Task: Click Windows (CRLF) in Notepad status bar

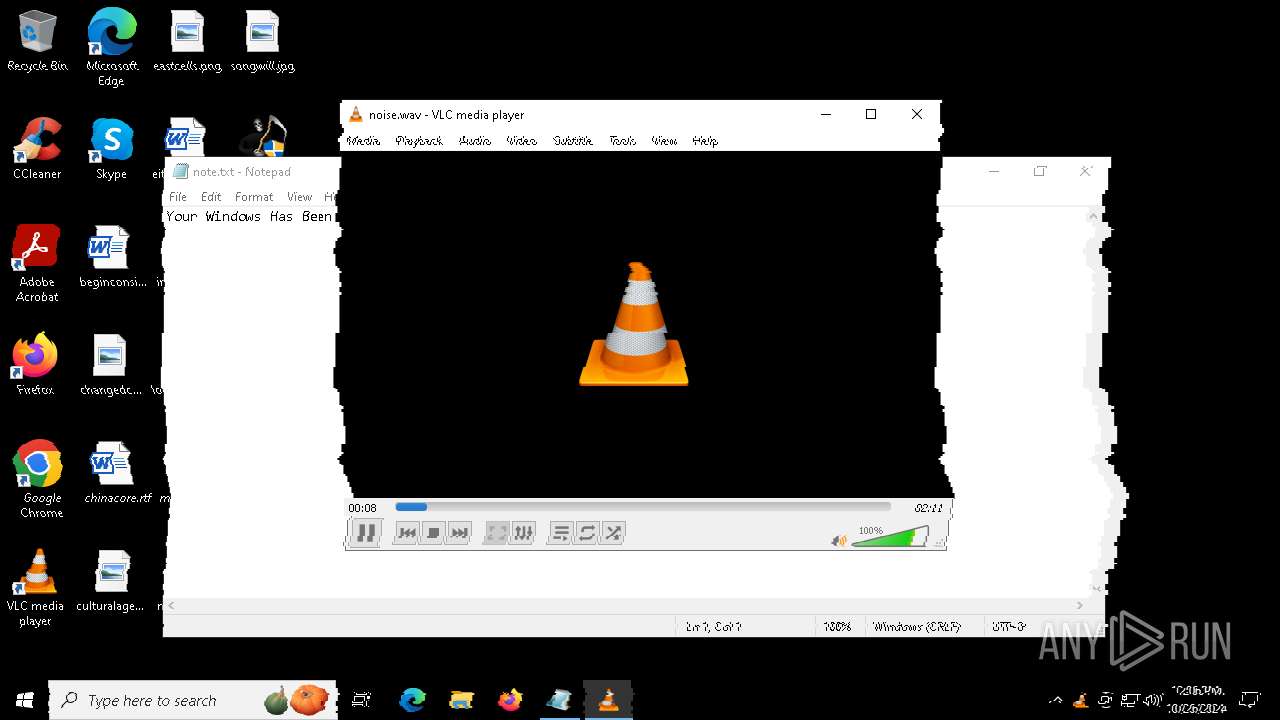Action: [916, 627]
